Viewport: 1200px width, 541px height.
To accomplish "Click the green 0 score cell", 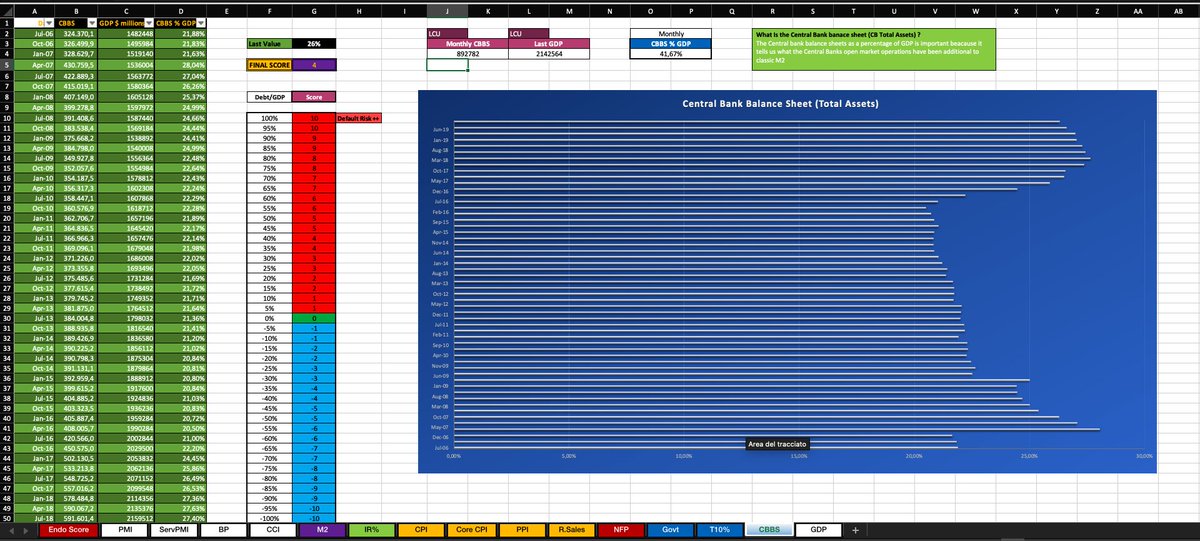I will (x=315, y=318).
